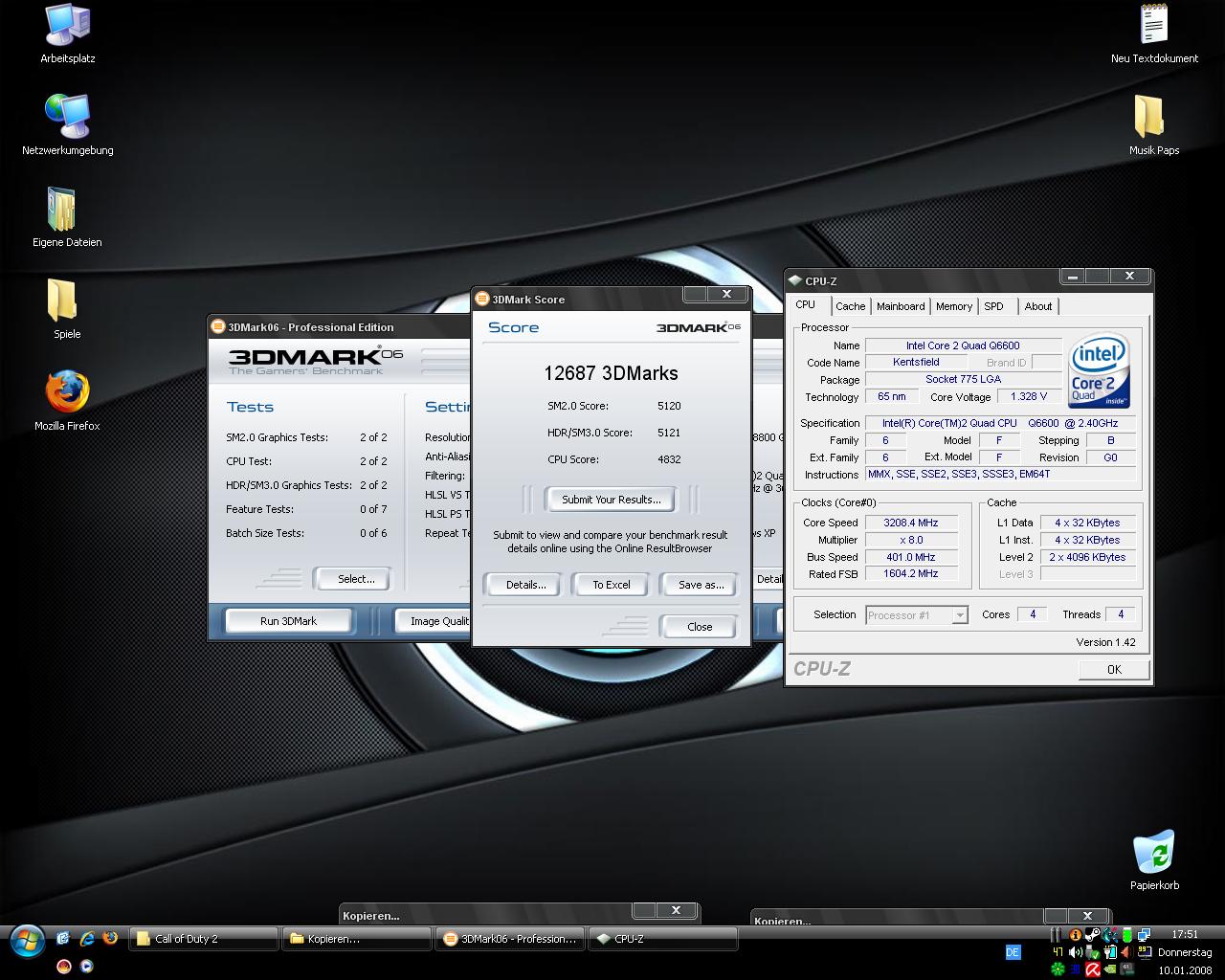Switch to the Cache tab in CPU-Z
Viewport: 1225px width, 980px height.
click(850, 306)
